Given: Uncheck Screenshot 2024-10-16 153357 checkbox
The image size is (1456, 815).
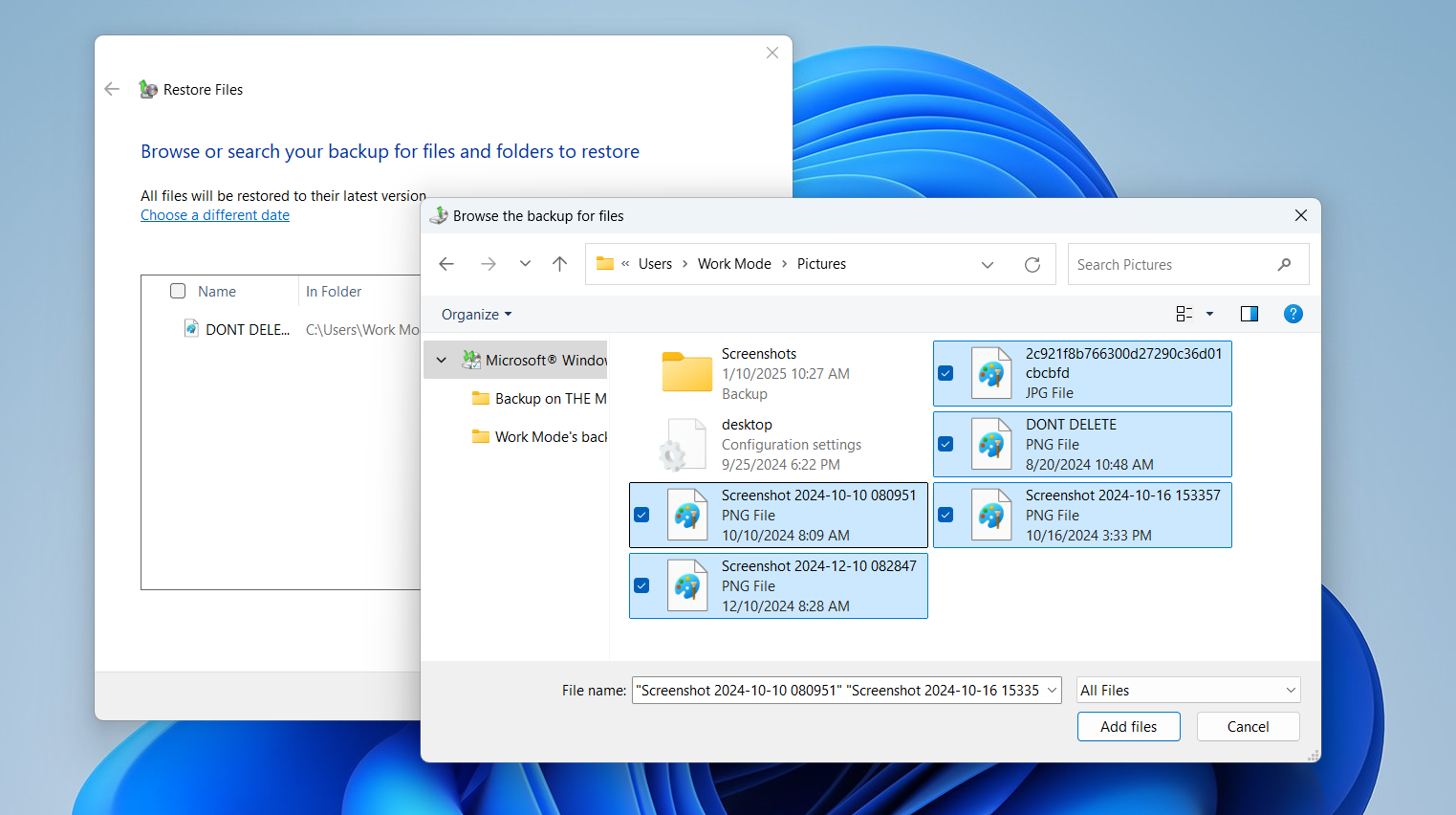Looking at the screenshot, I should [x=945, y=515].
